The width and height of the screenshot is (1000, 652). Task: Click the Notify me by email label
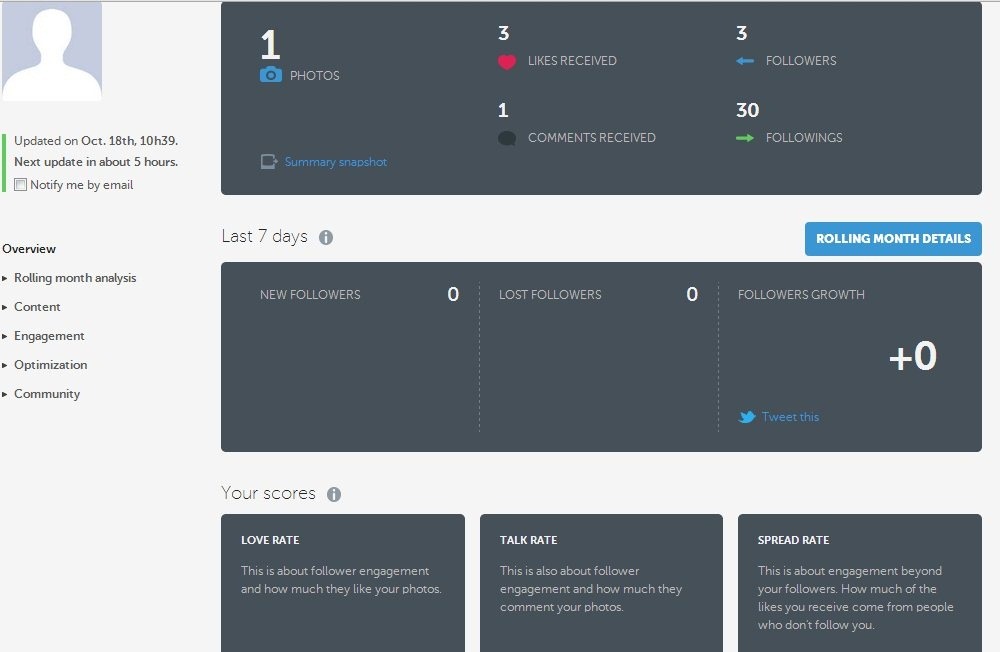click(82, 185)
